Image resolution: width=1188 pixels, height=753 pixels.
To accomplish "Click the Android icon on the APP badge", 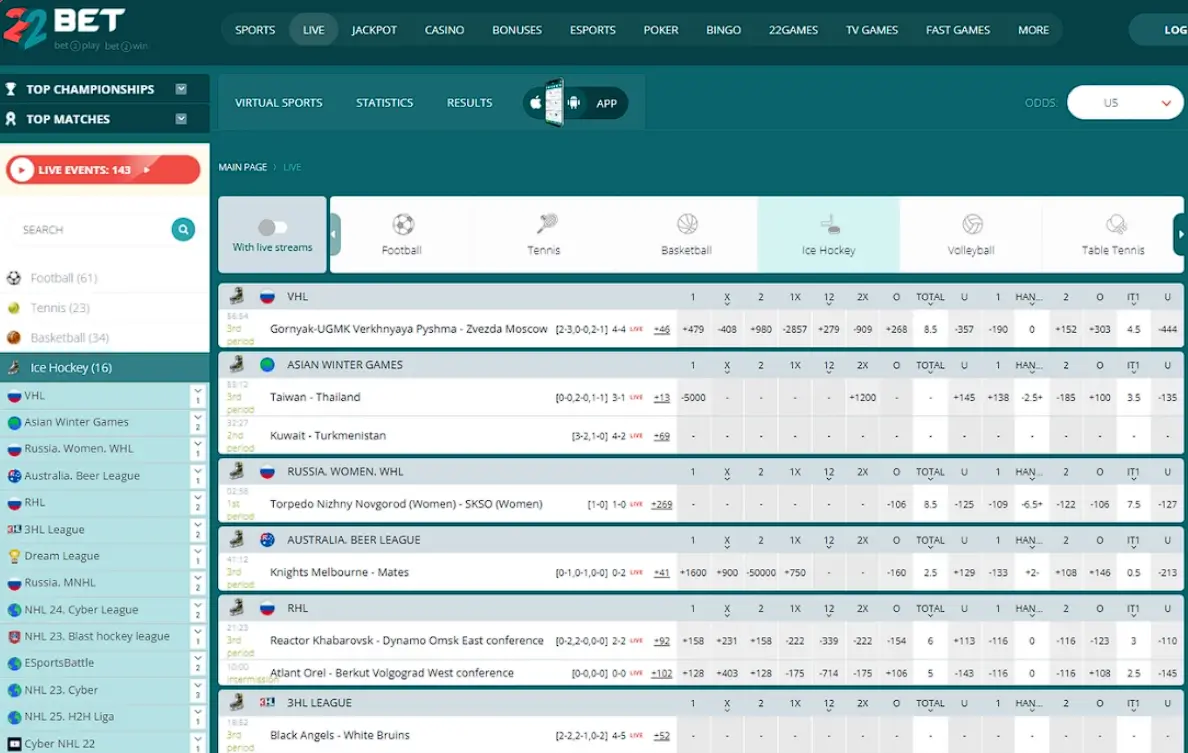I will click(572, 101).
